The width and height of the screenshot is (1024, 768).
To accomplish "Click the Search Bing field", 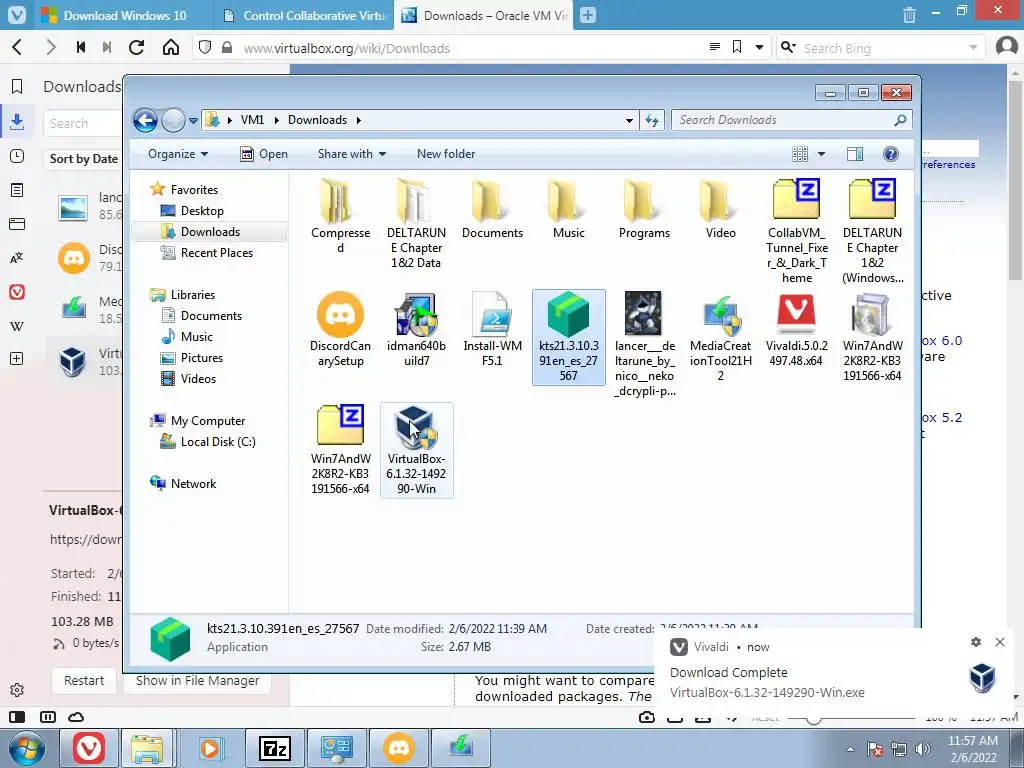I will pos(882,48).
